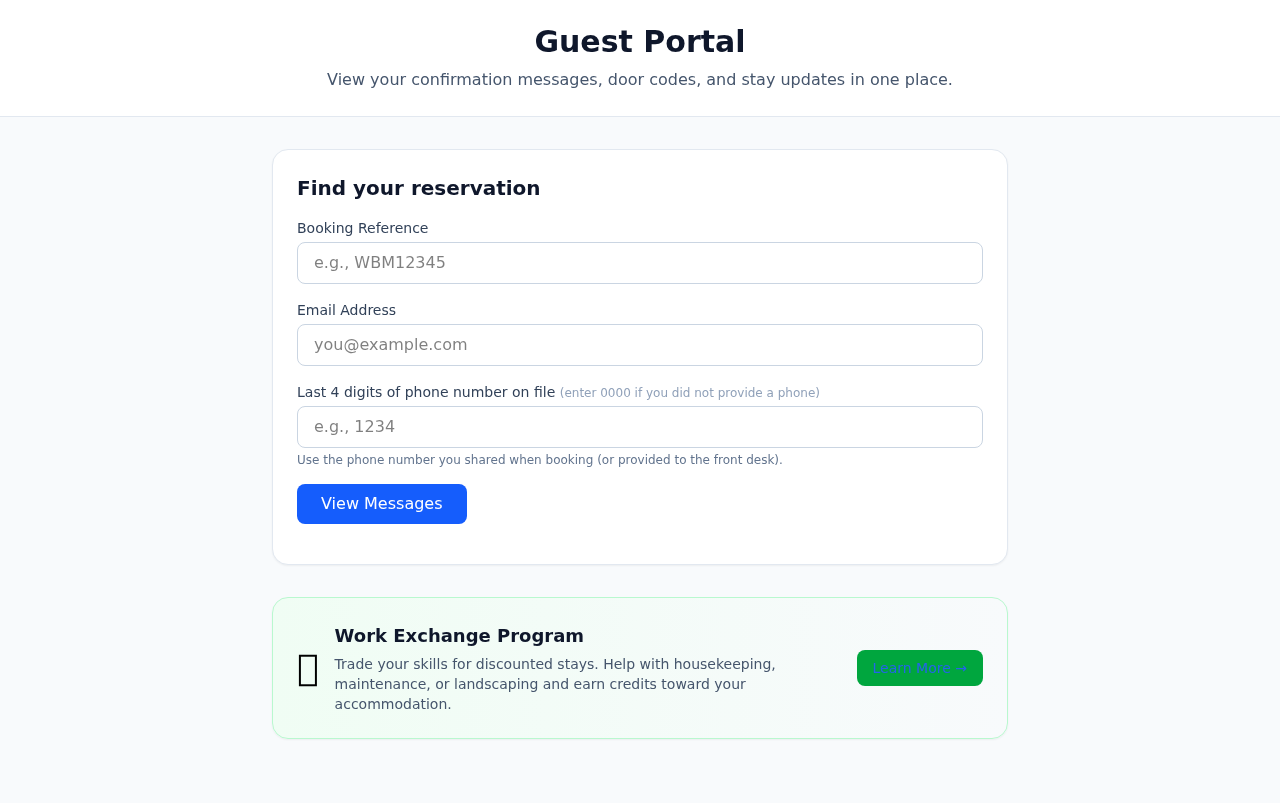Click the Email Address label text
The image size is (1280, 803).
point(346,310)
